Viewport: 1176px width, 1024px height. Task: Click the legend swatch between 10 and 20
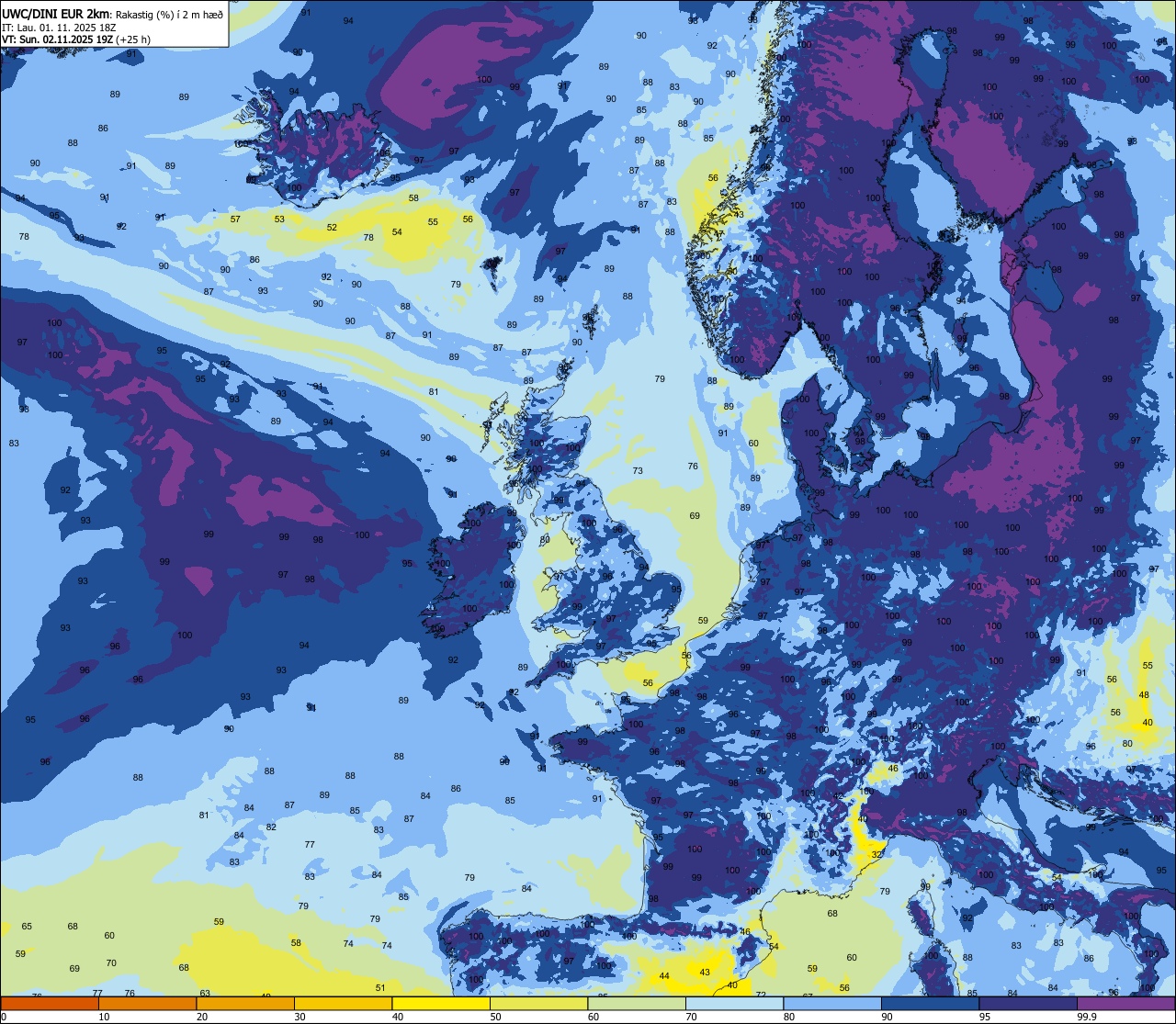(147, 1003)
